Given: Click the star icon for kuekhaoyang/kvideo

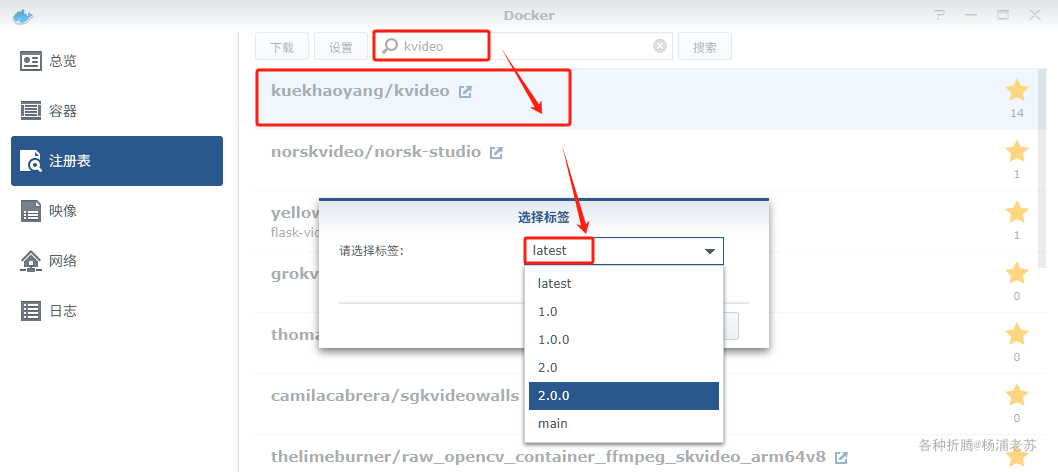Looking at the screenshot, I should point(1016,90).
